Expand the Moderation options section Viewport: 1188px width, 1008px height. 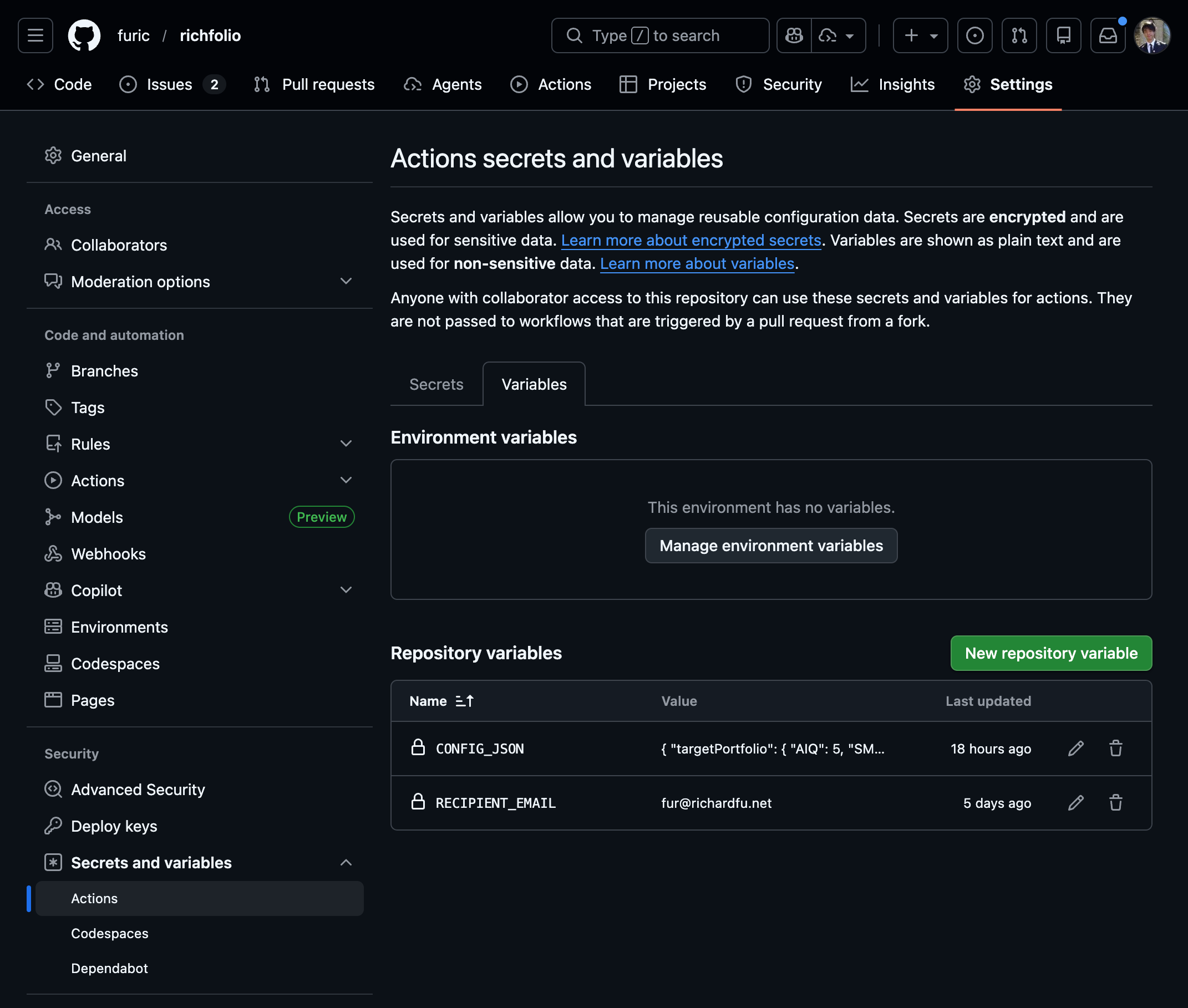click(347, 281)
